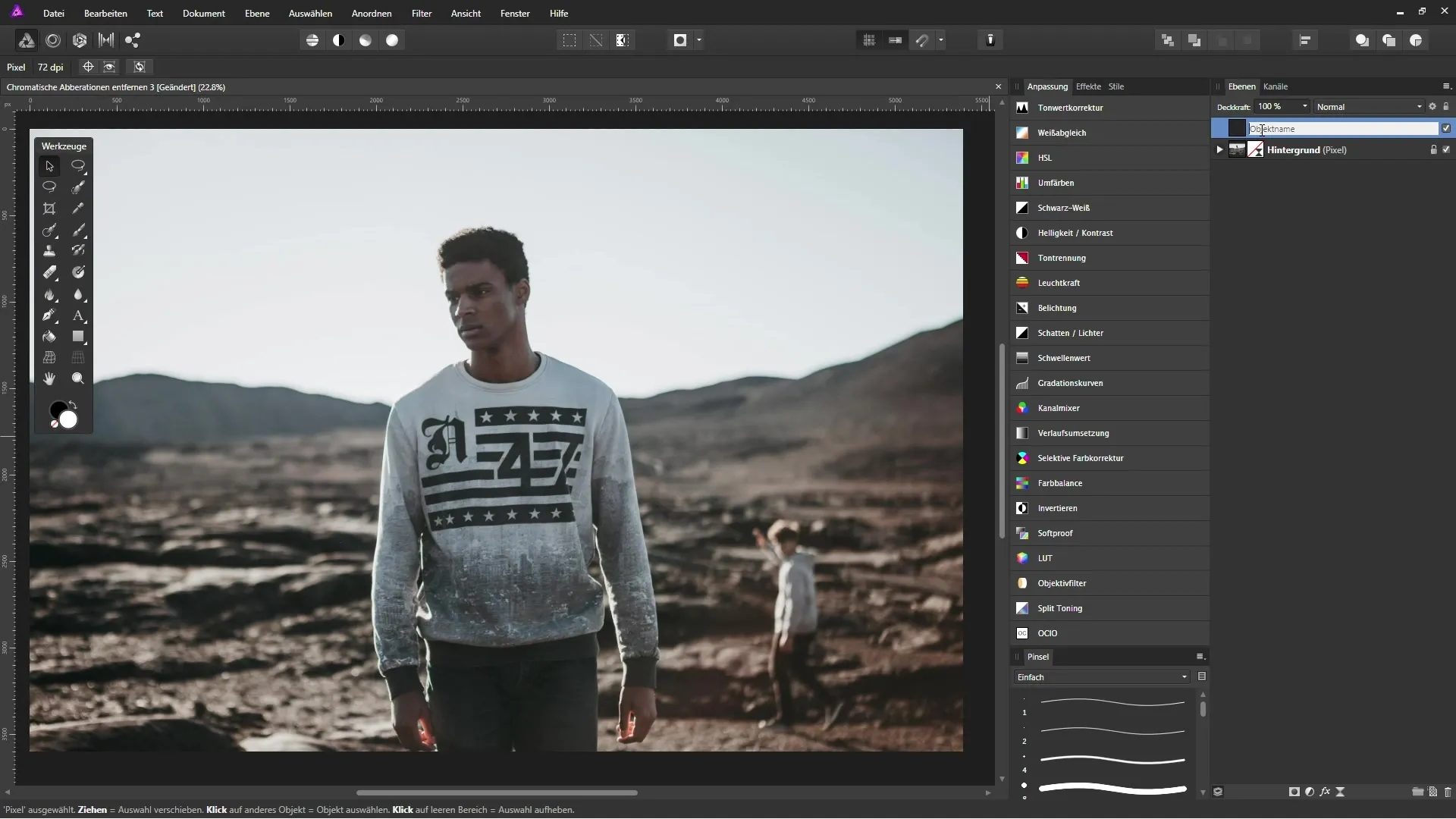This screenshot has height=819, width=1456.
Task: Add a new pixel layer
Action: coord(1432,792)
